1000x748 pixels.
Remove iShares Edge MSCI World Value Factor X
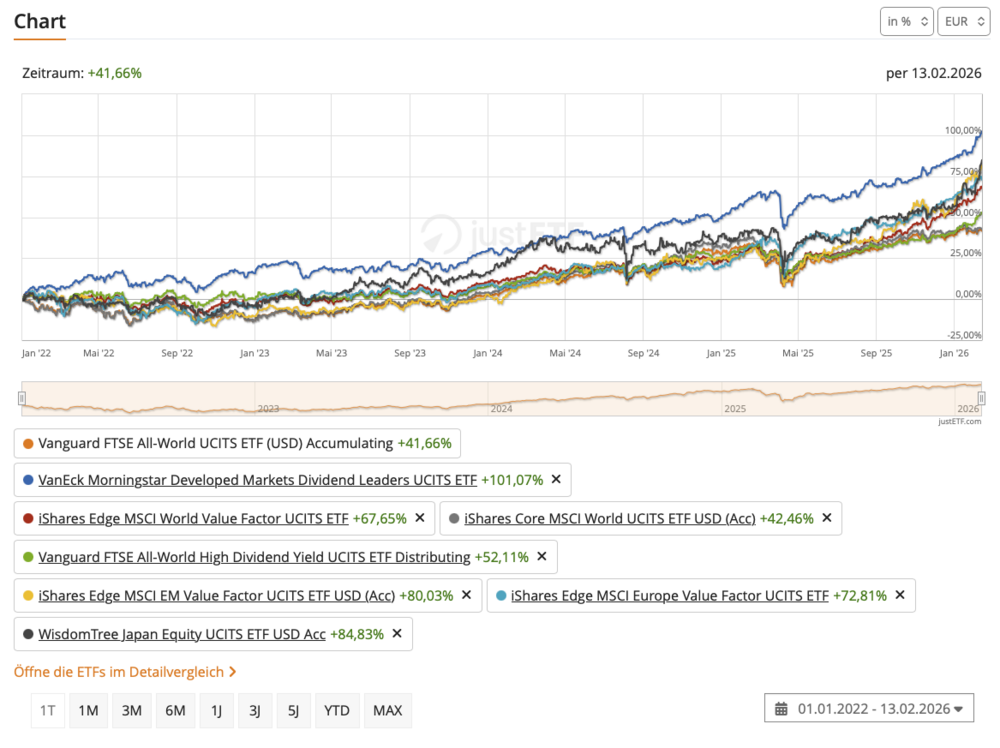[420, 518]
